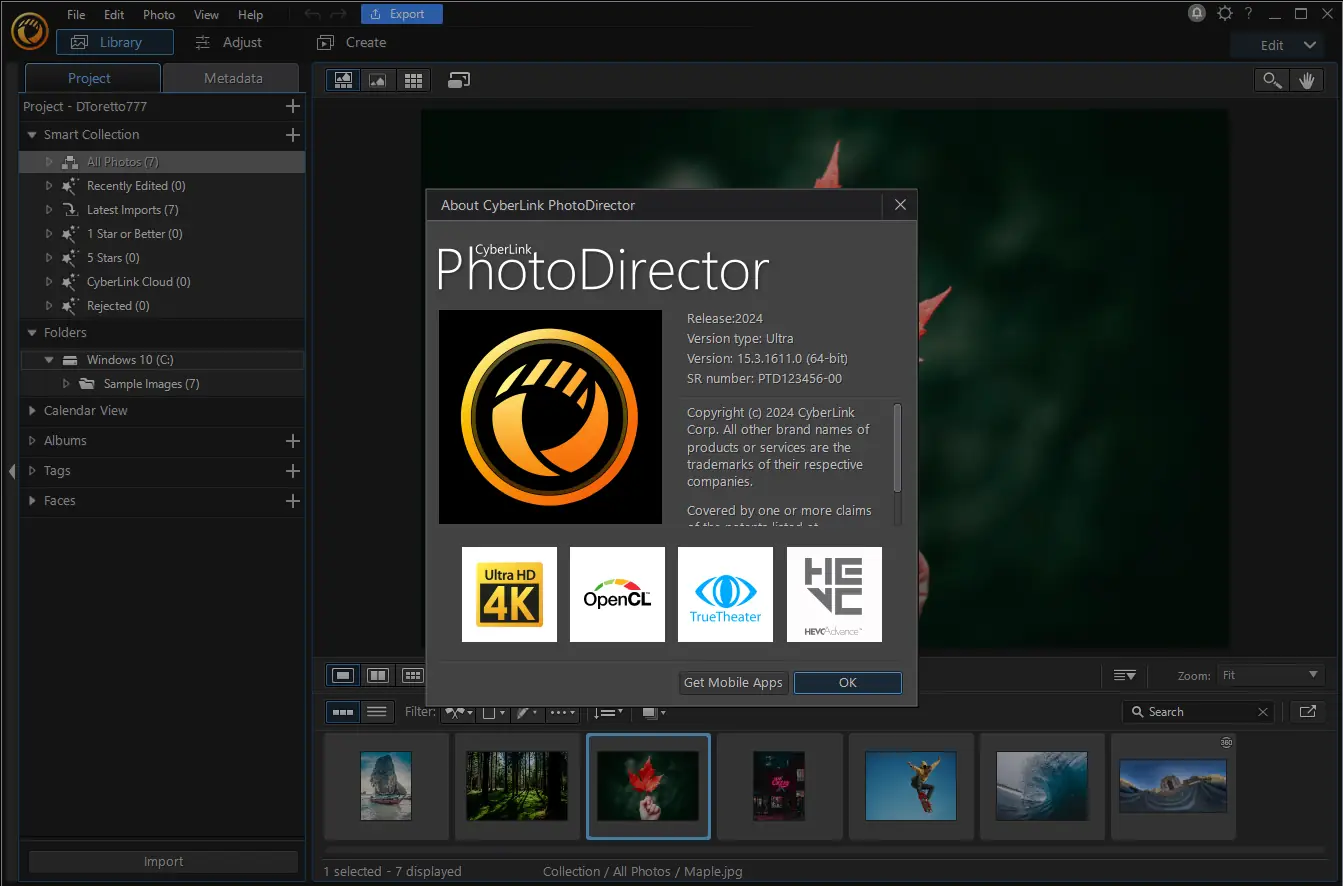The height and width of the screenshot is (886, 1343).
Task: Click the secondary monitor display icon
Action: (459, 81)
